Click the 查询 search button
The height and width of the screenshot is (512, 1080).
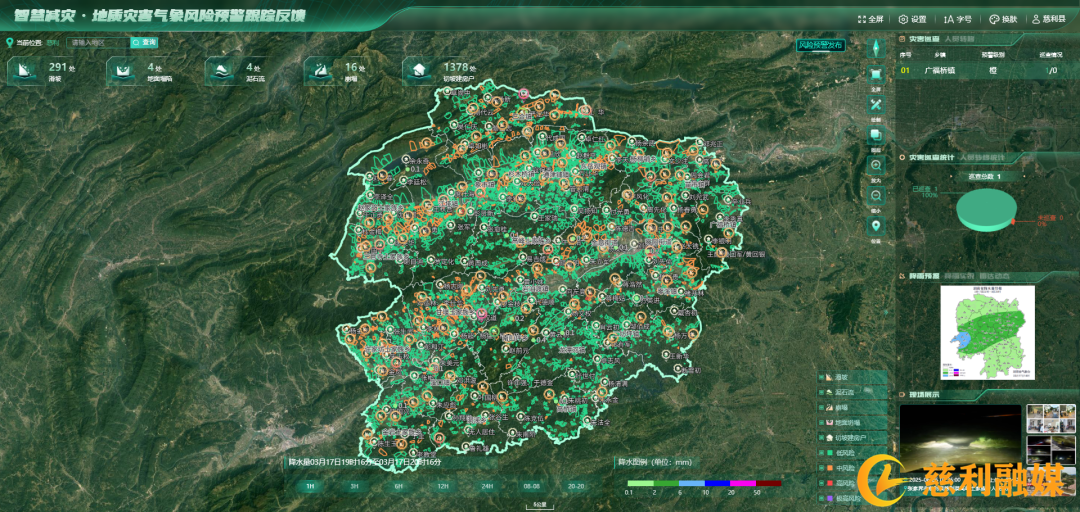(145, 43)
